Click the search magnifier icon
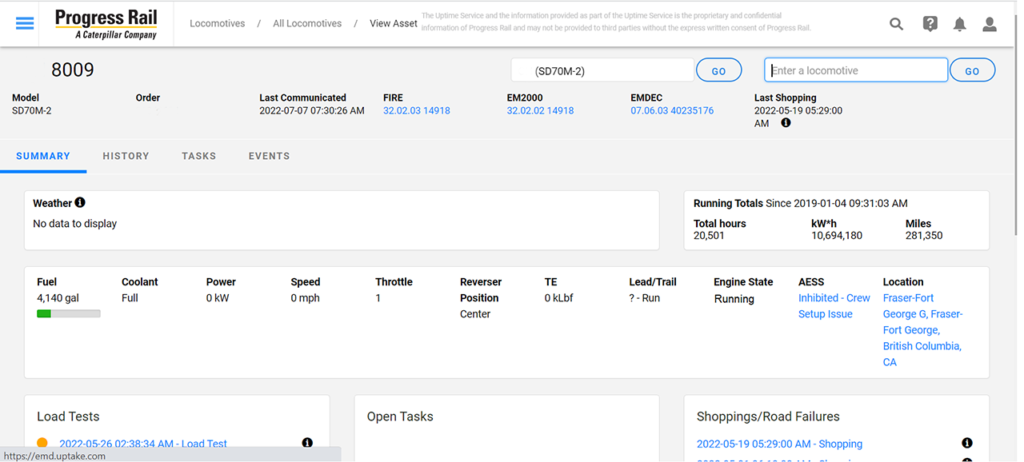Viewport: 1024px width, 462px height. (896, 24)
